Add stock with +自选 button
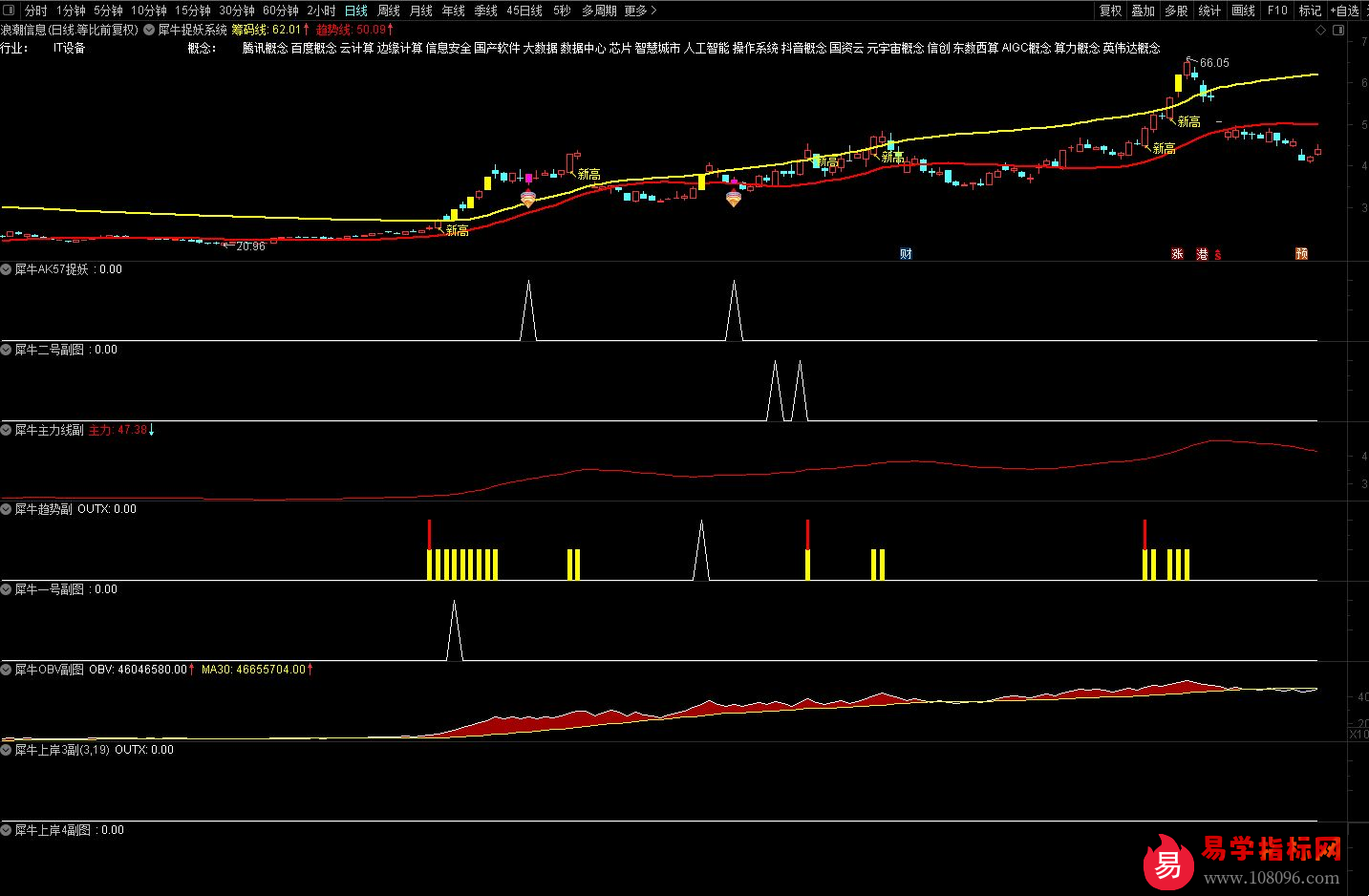 point(1343,11)
